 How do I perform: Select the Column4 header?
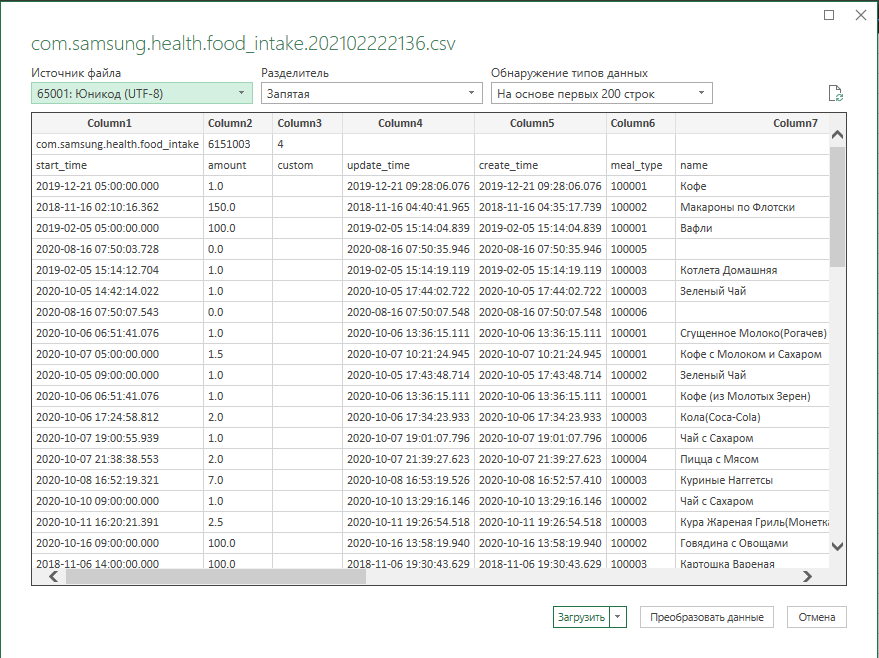[408, 123]
